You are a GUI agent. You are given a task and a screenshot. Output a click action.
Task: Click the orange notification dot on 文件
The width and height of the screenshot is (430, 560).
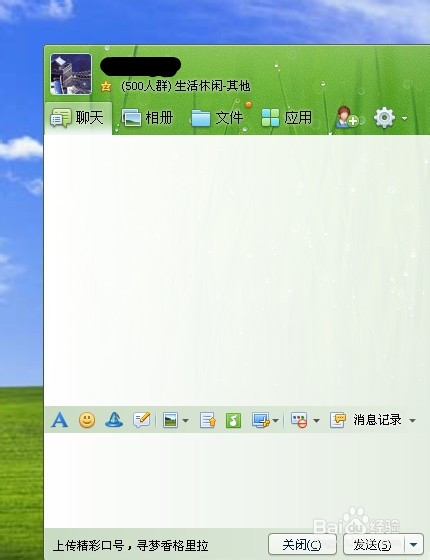click(x=248, y=104)
